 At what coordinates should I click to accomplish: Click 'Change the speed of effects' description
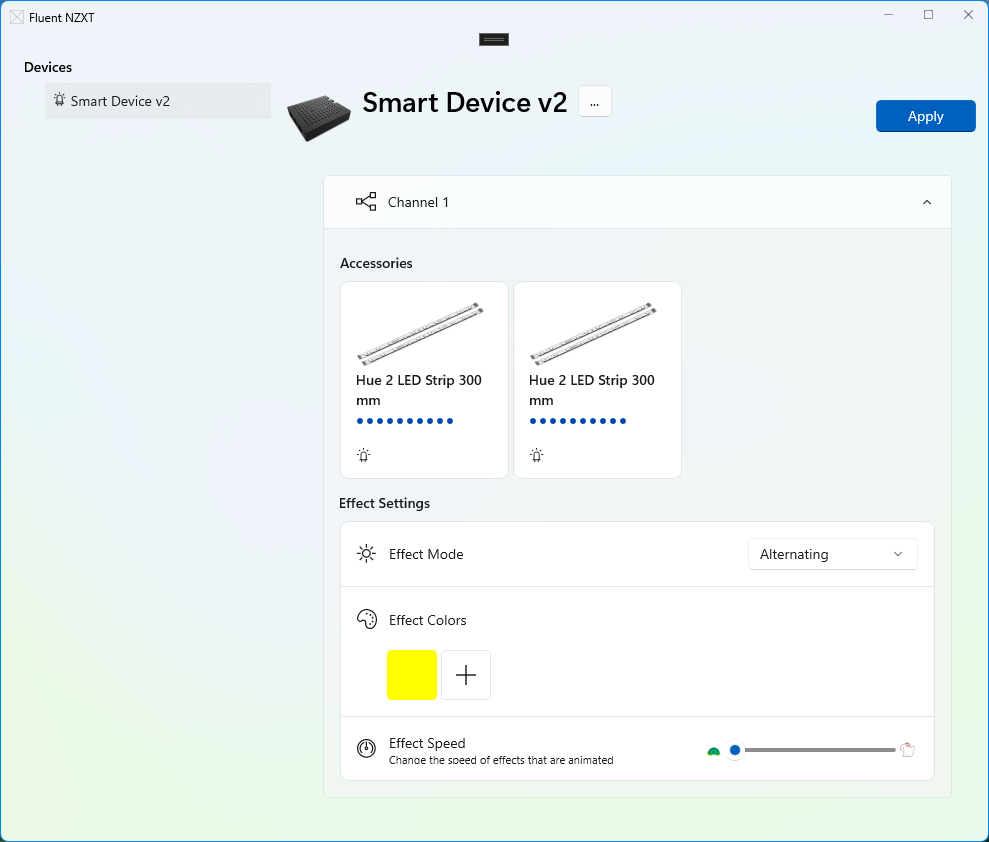tap(501, 760)
